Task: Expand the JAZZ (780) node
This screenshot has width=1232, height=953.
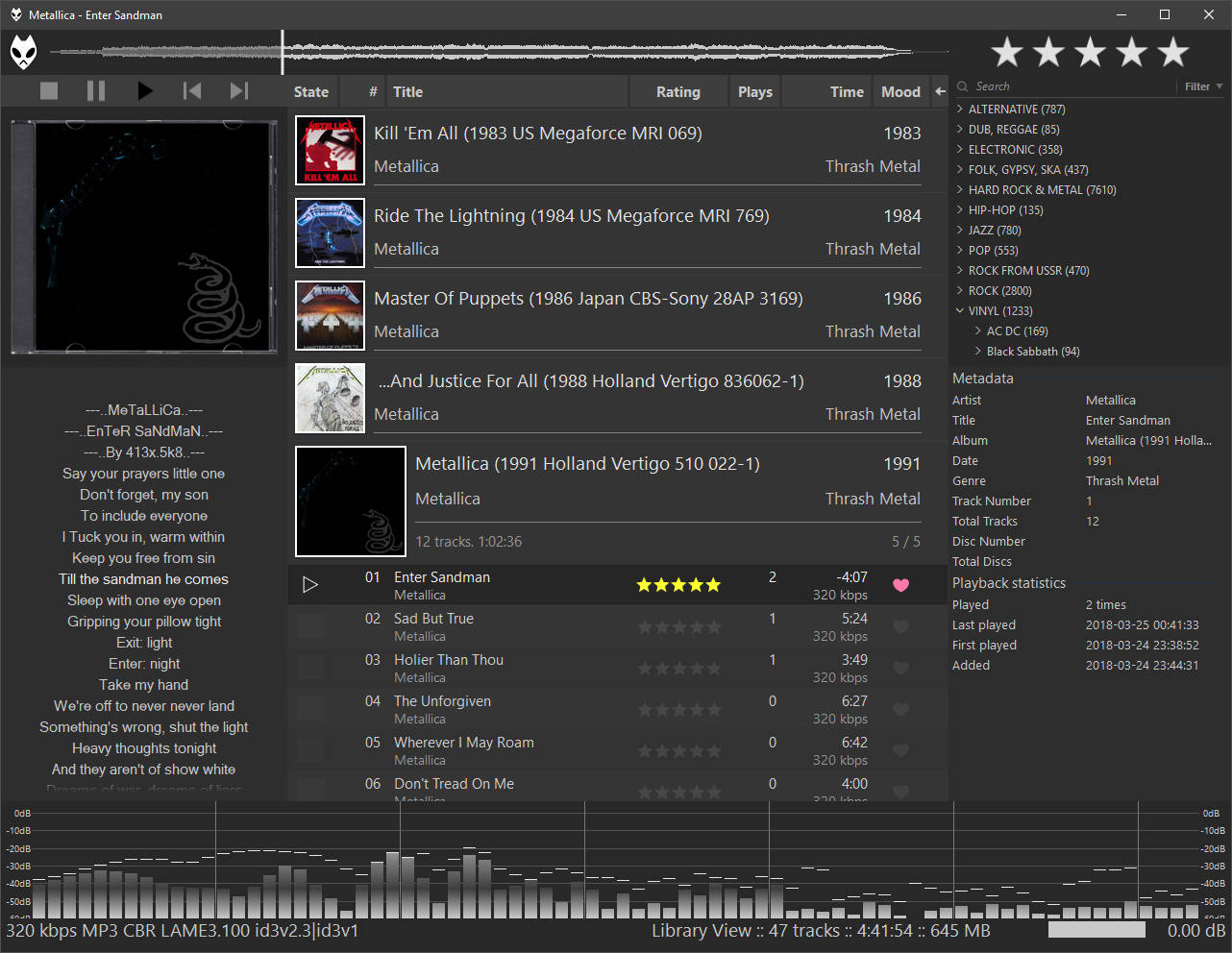Action: click(x=960, y=230)
